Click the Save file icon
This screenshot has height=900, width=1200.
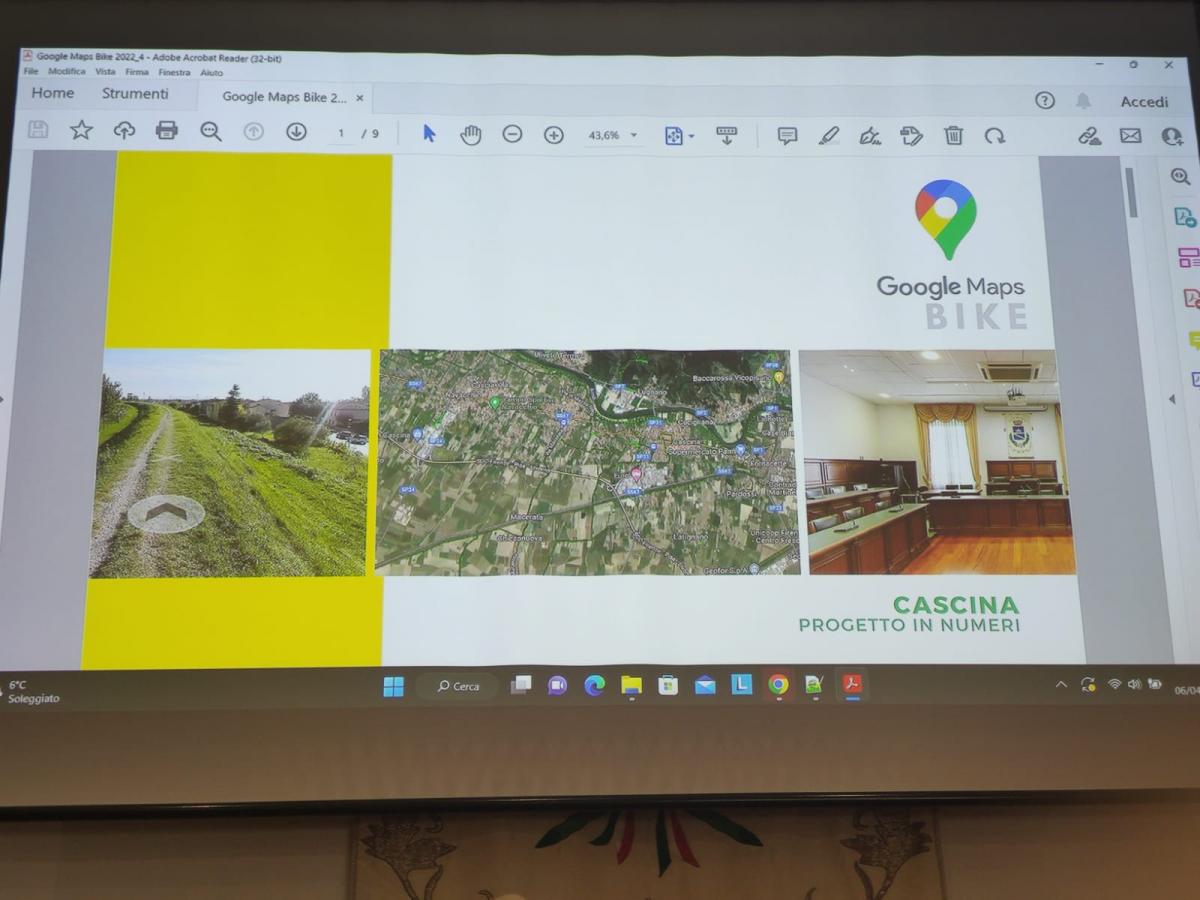pyautogui.click(x=38, y=129)
